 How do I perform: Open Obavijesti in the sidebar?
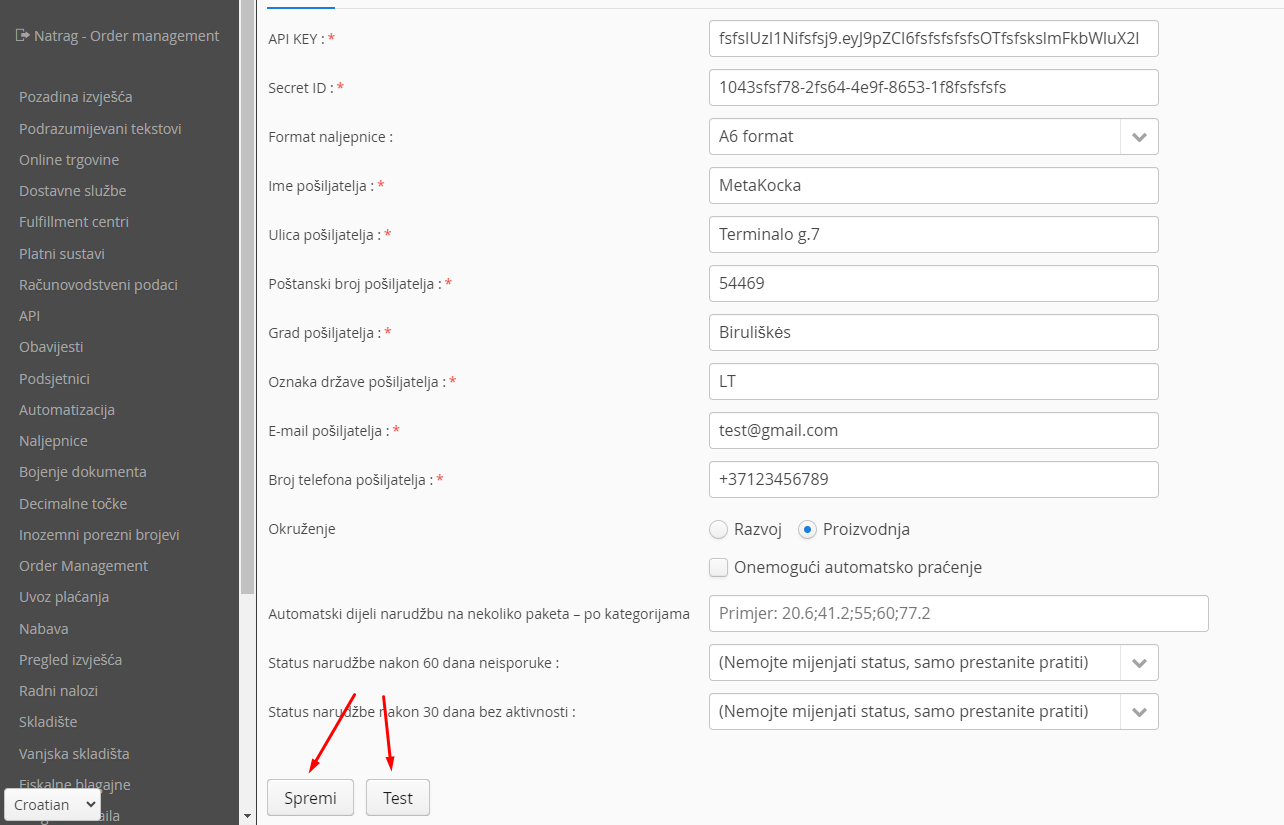point(51,347)
